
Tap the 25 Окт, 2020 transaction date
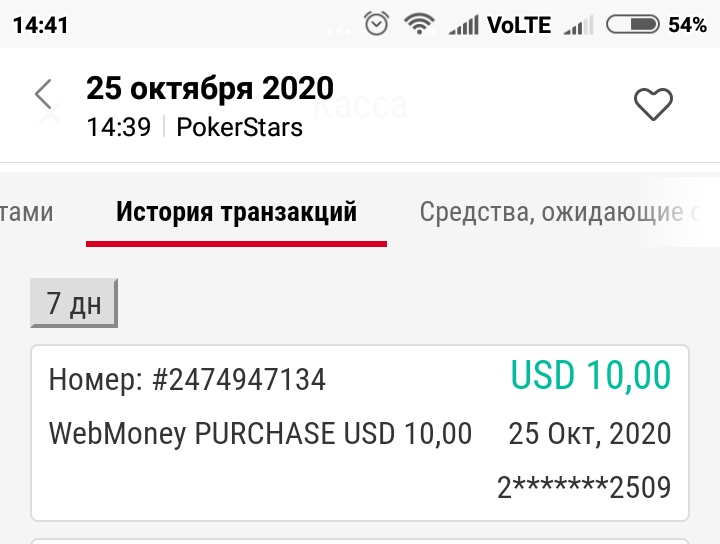click(590, 434)
